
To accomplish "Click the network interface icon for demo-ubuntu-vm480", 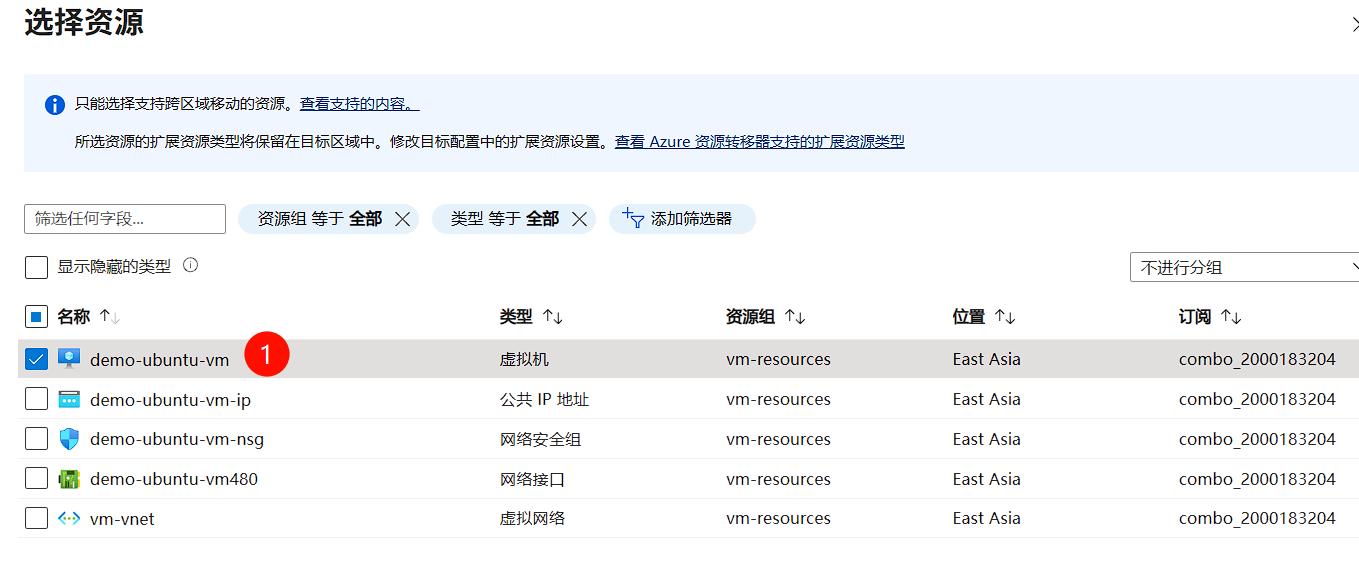I will pyautogui.click(x=68, y=479).
